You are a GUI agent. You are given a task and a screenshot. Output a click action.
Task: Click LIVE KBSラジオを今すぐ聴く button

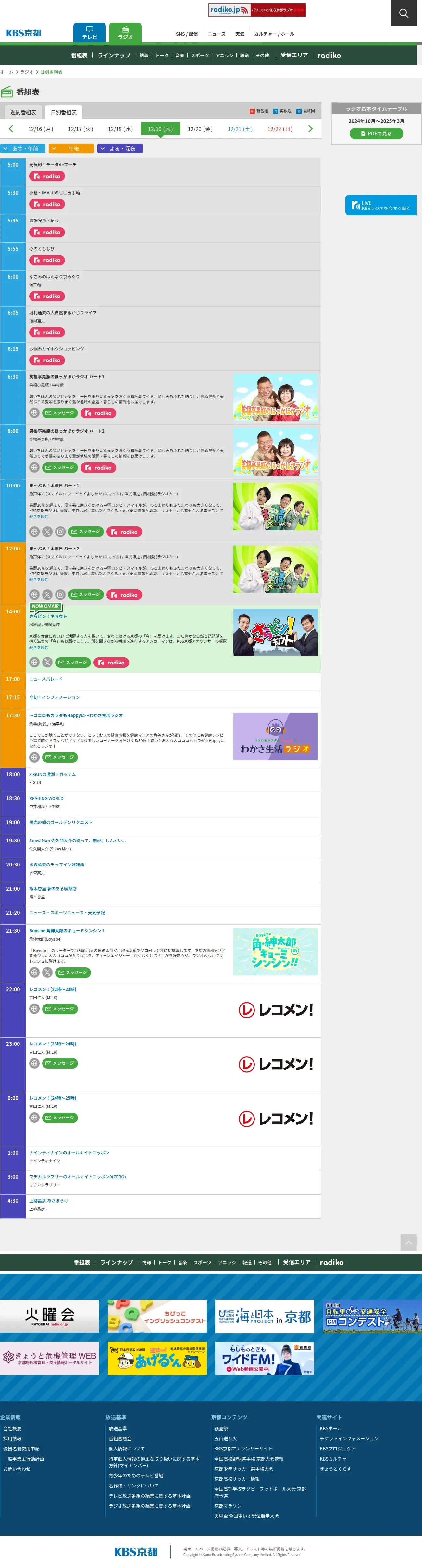(x=381, y=205)
